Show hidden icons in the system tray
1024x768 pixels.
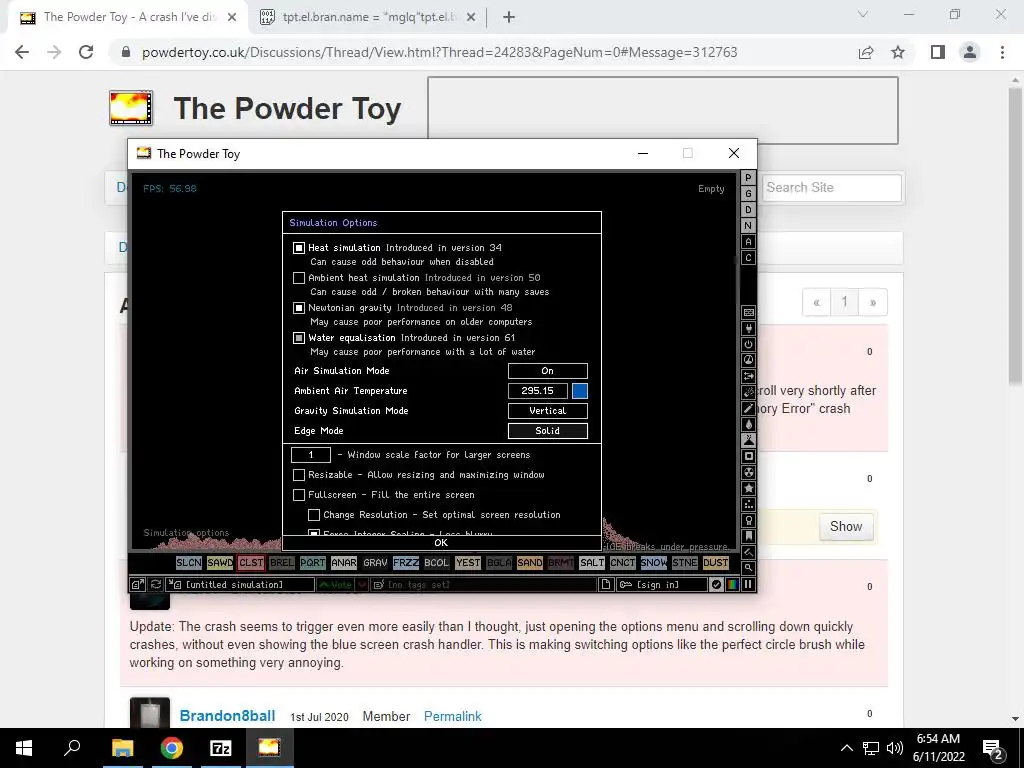click(846, 748)
